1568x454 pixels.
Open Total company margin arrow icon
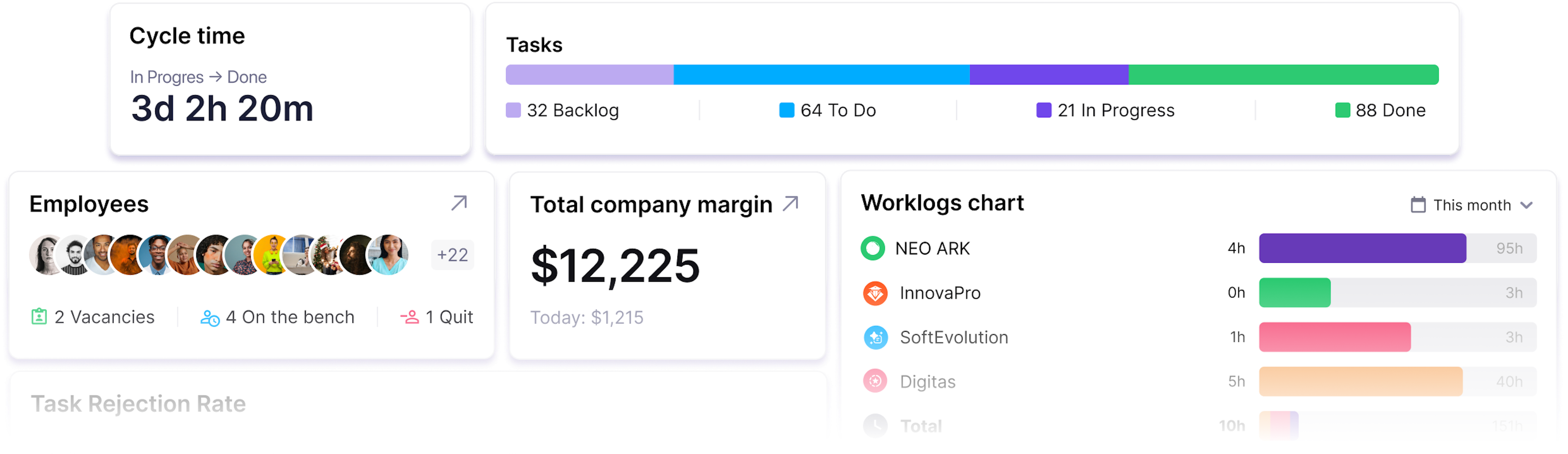click(791, 203)
